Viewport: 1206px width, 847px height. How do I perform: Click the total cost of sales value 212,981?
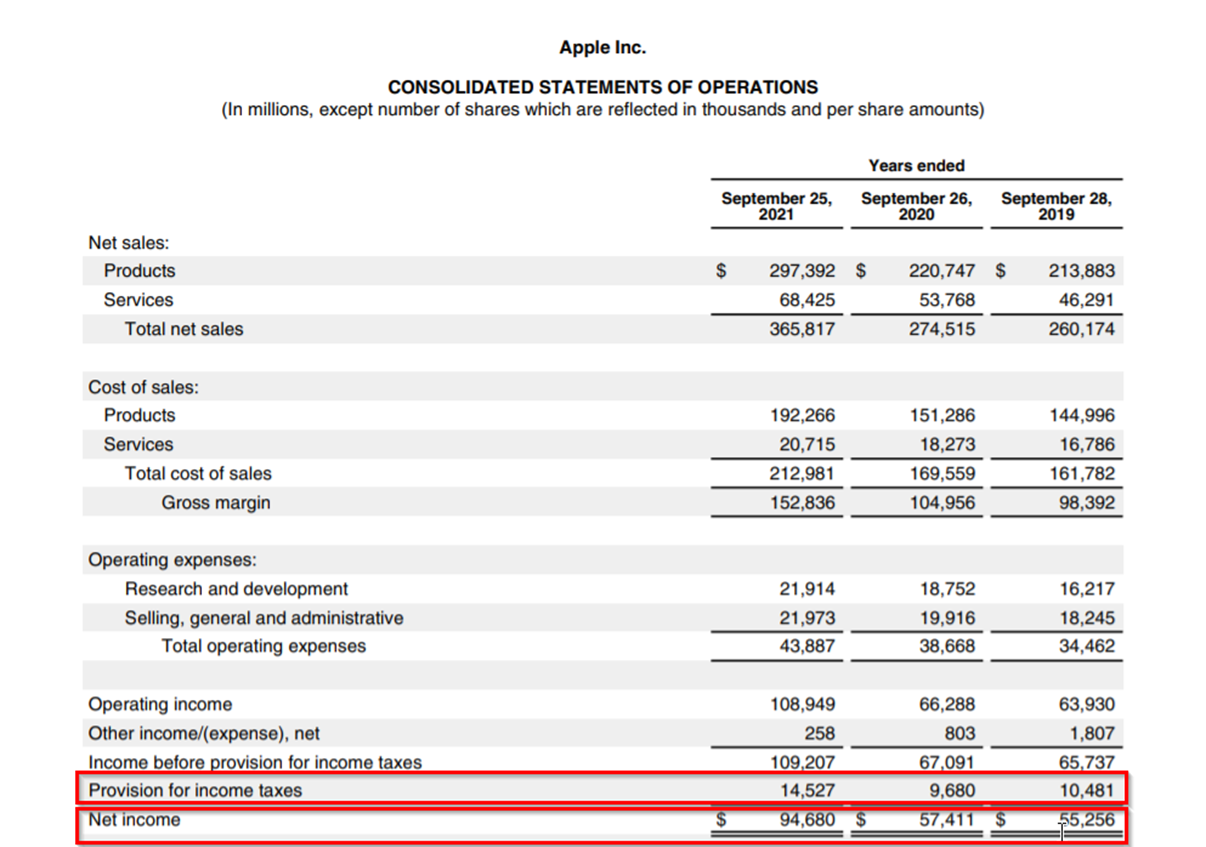pyautogui.click(x=802, y=474)
